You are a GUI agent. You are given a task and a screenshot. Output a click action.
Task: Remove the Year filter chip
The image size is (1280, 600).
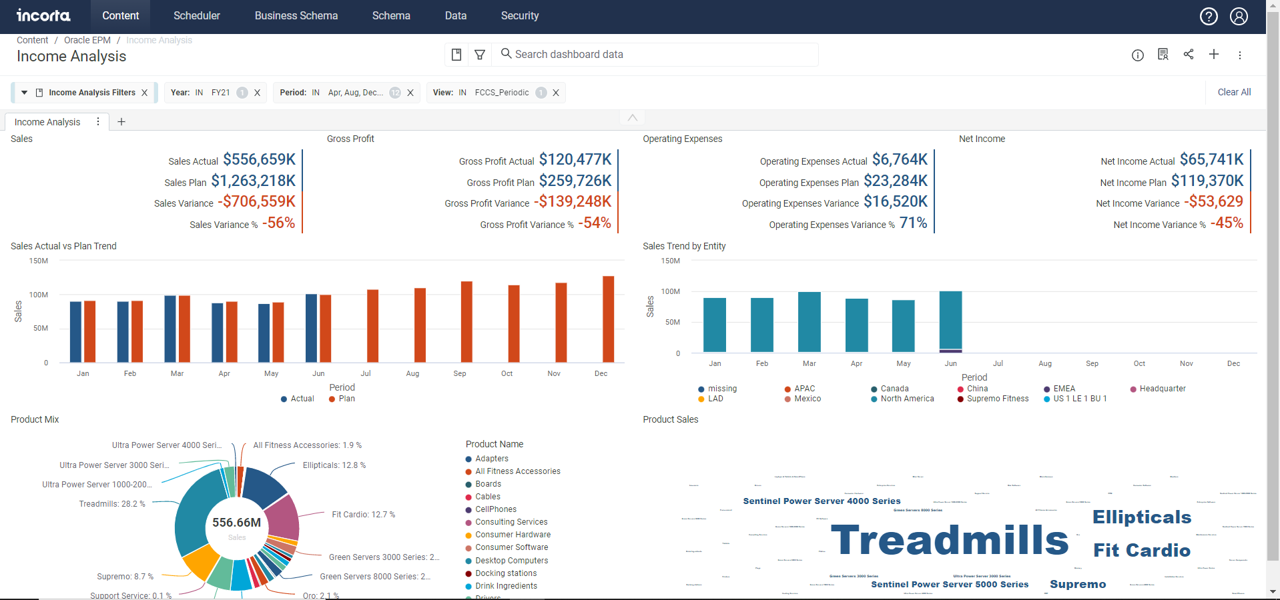point(258,93)
